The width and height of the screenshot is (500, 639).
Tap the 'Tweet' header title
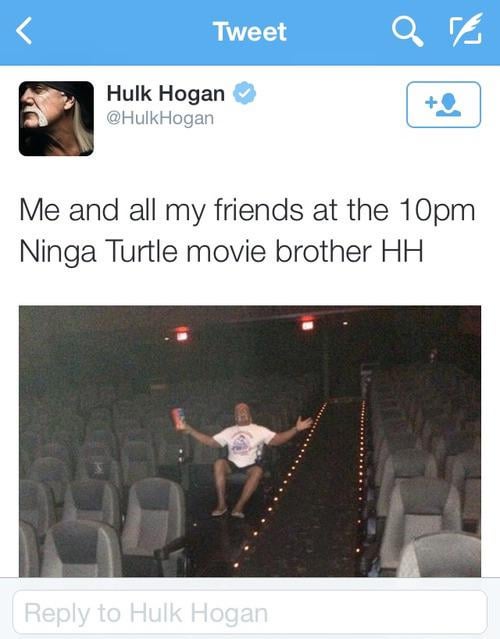[249, 31]
